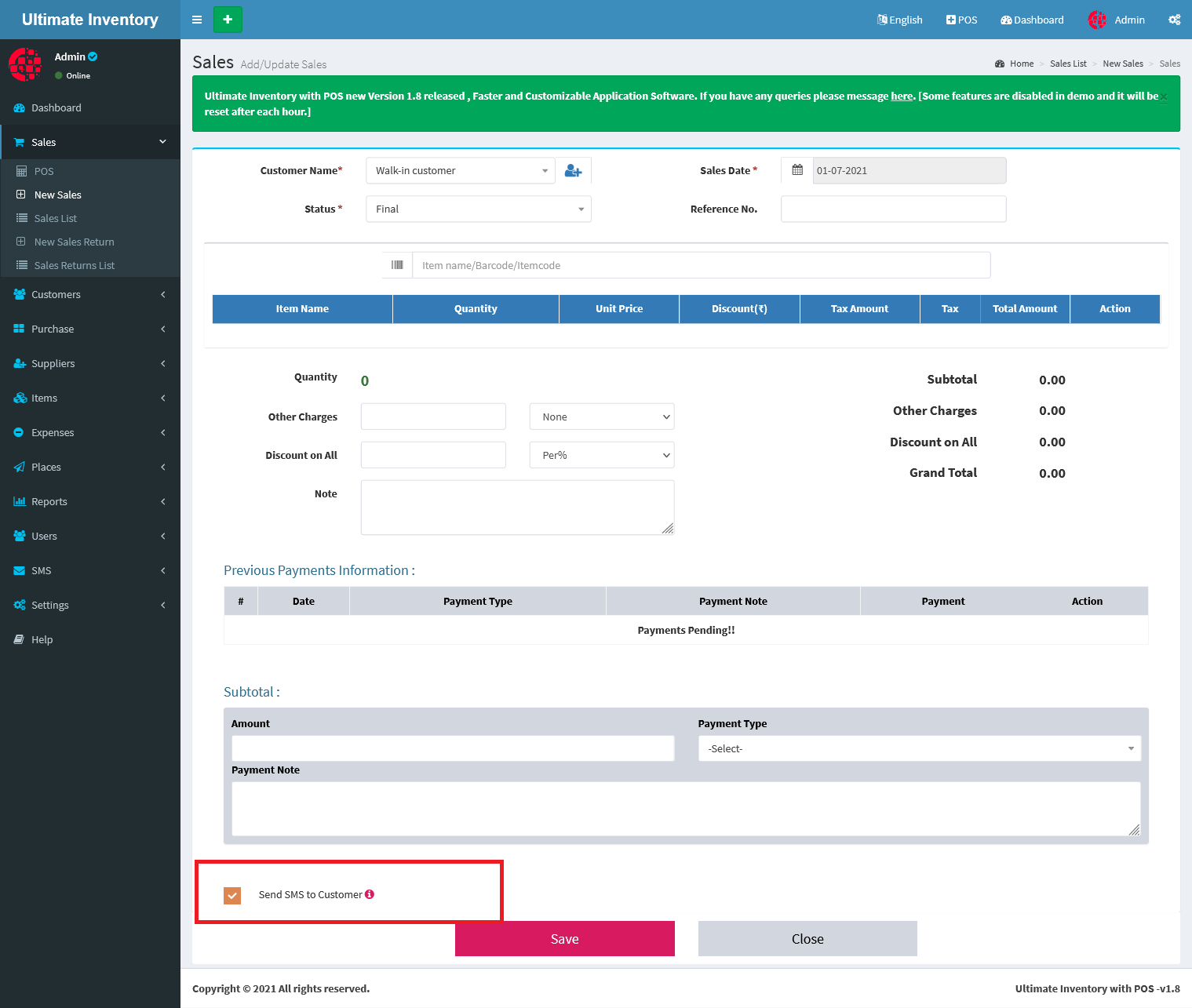Open Dashboard link in top header
The height and width of the screenshot is (1008, 1192).
pyautogui.click(x=1032, y=20)
